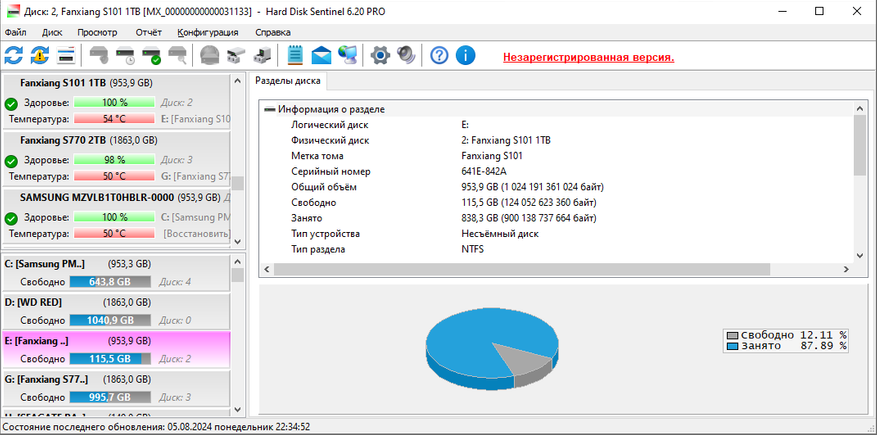The width and height of the screenshot is (877, 435).
Task: Click the disk with shield toolbar icon
Action: [x=100, y=55]
